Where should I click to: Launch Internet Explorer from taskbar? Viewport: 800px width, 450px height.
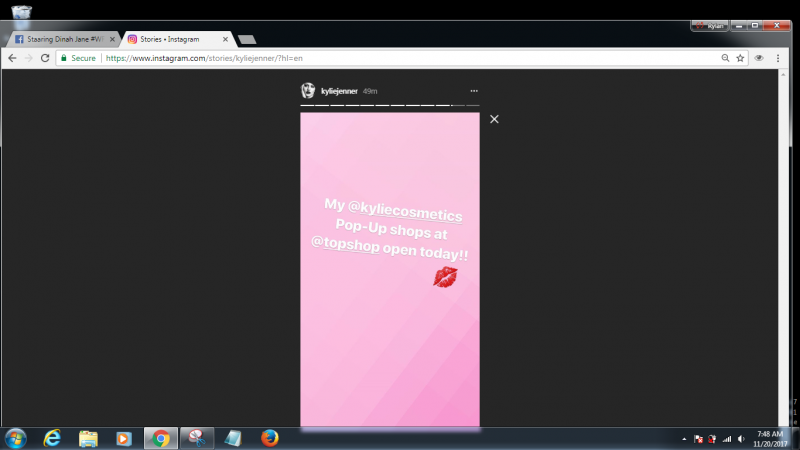tap(52, 438)
